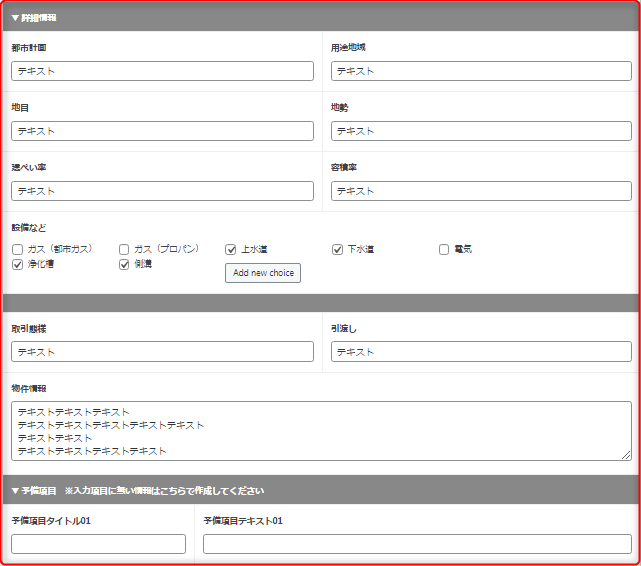
Task: Focus the 都市計画 text field
Action: (x=162, y=71)
